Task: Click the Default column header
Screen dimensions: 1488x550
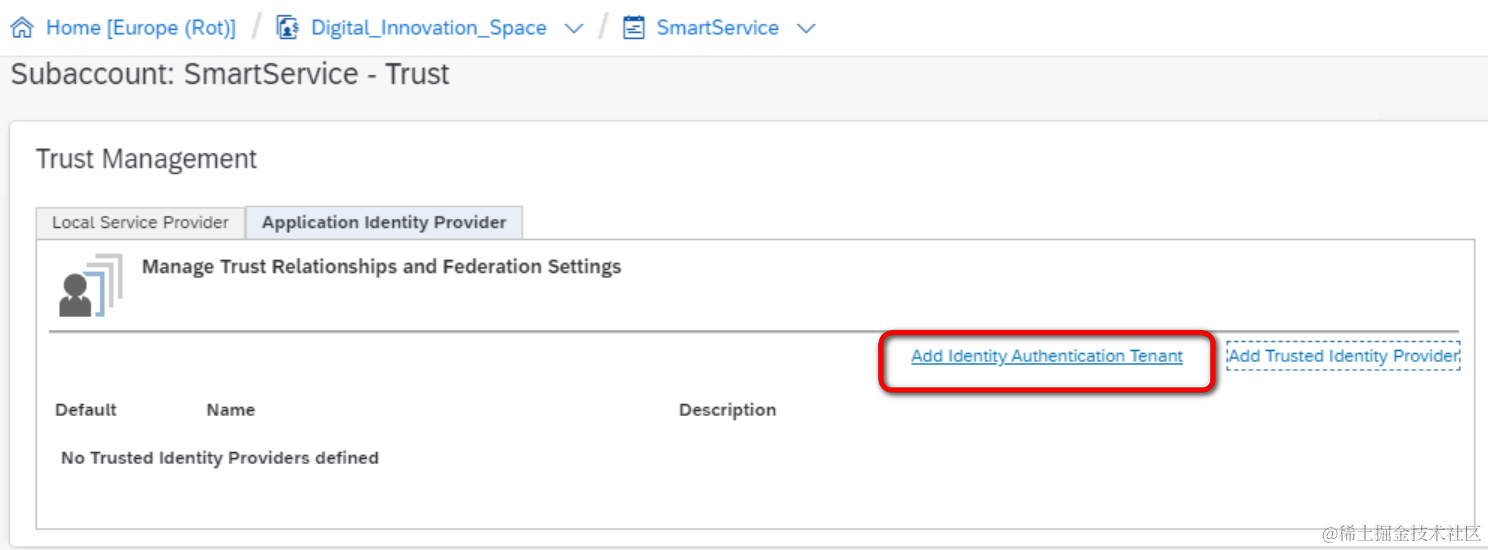Action: pos(86,410)
